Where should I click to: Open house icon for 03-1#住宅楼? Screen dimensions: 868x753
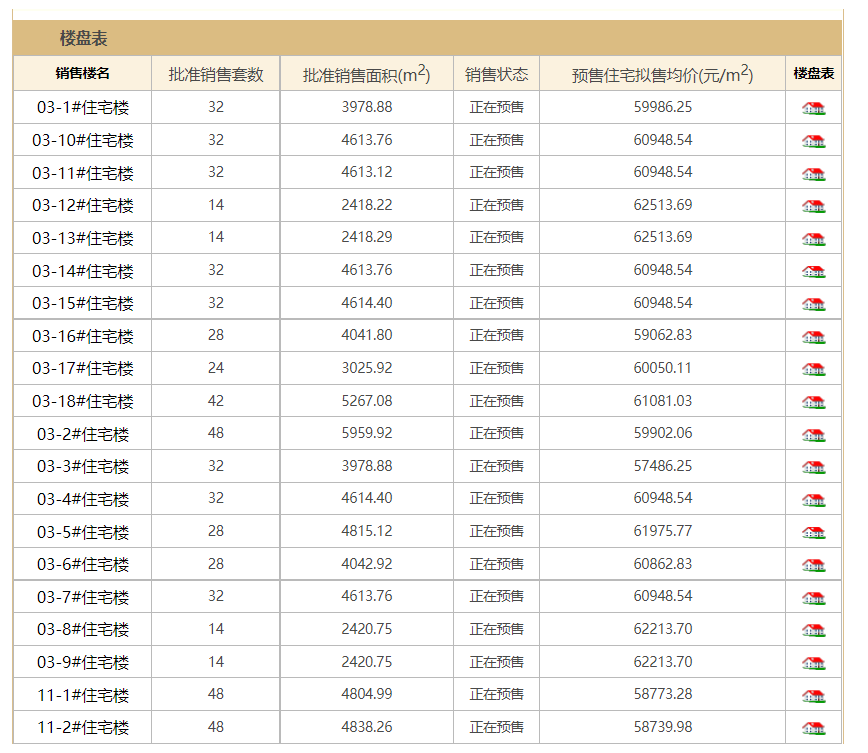click(x=813, y=109)
